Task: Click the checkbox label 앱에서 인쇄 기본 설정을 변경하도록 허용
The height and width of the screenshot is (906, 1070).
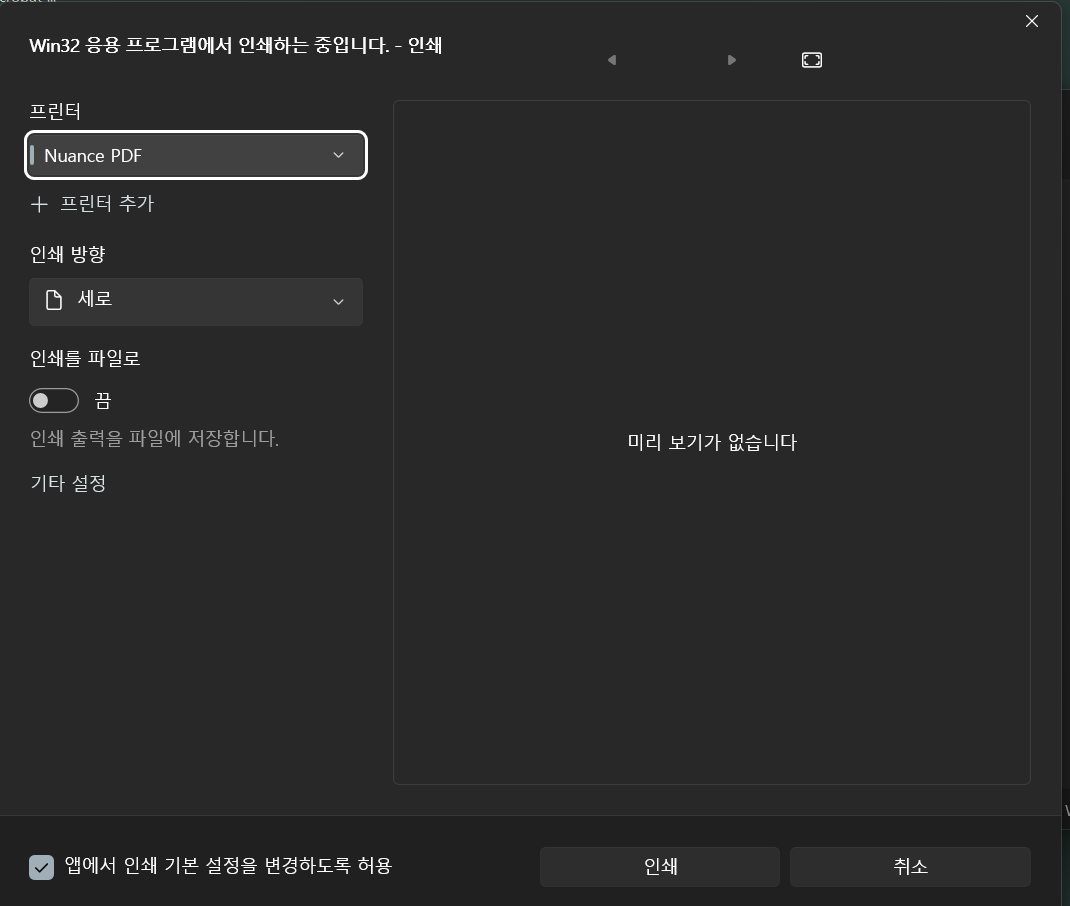Action: [x=228, y=866]
